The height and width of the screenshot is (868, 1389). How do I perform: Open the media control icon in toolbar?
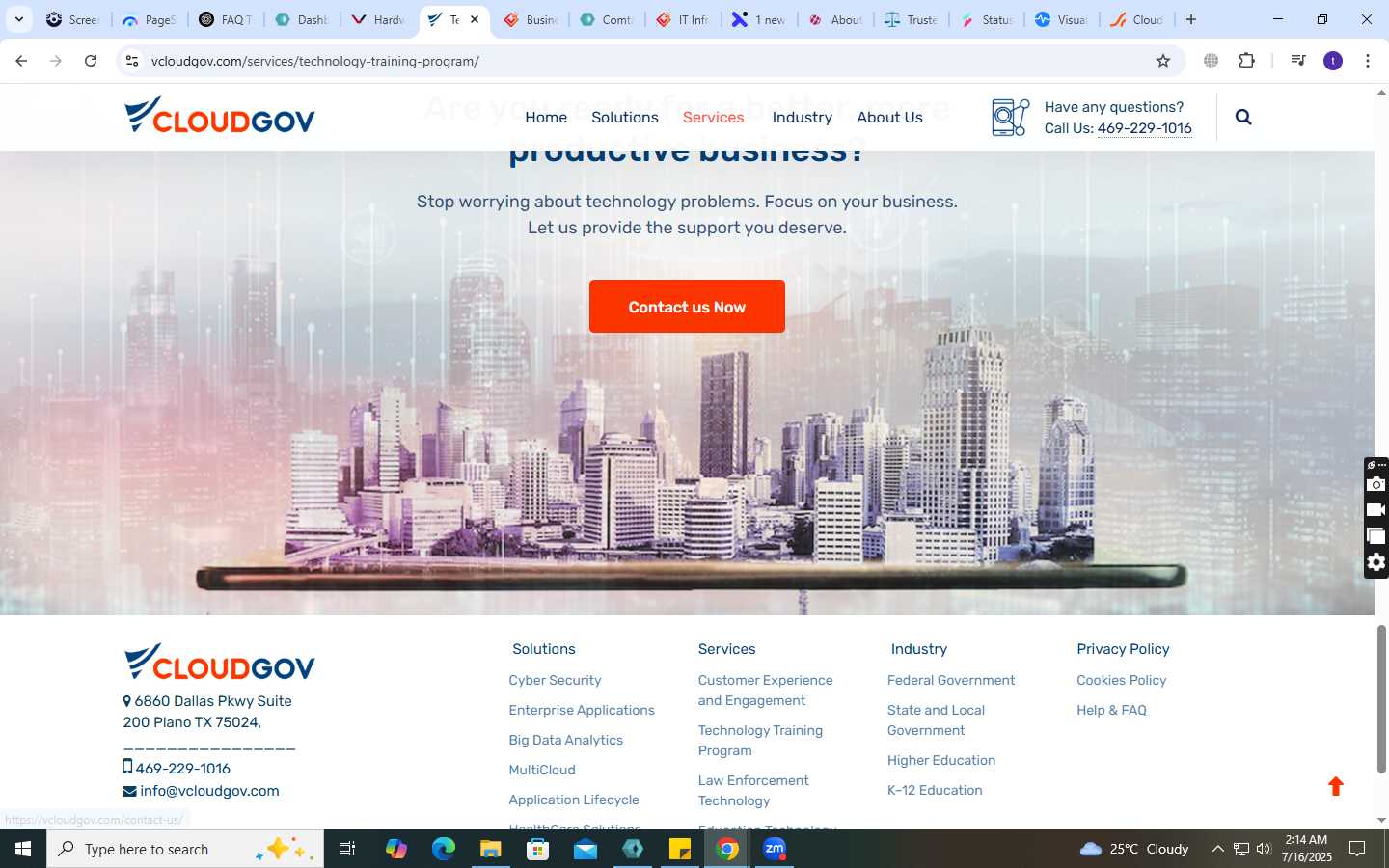[x=1298, y=61]
